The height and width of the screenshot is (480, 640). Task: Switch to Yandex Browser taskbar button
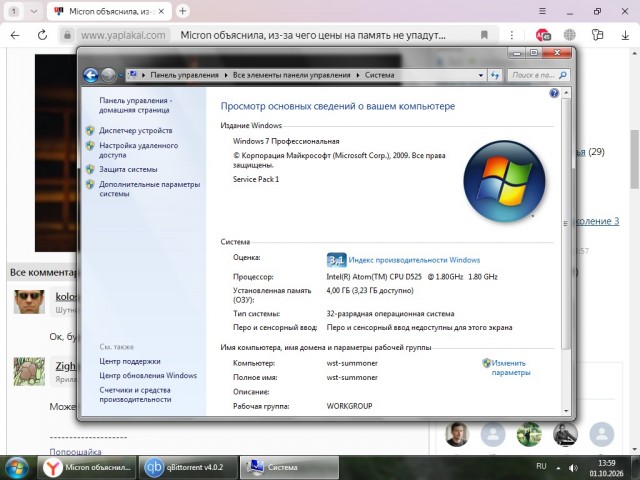click(86, 468)
